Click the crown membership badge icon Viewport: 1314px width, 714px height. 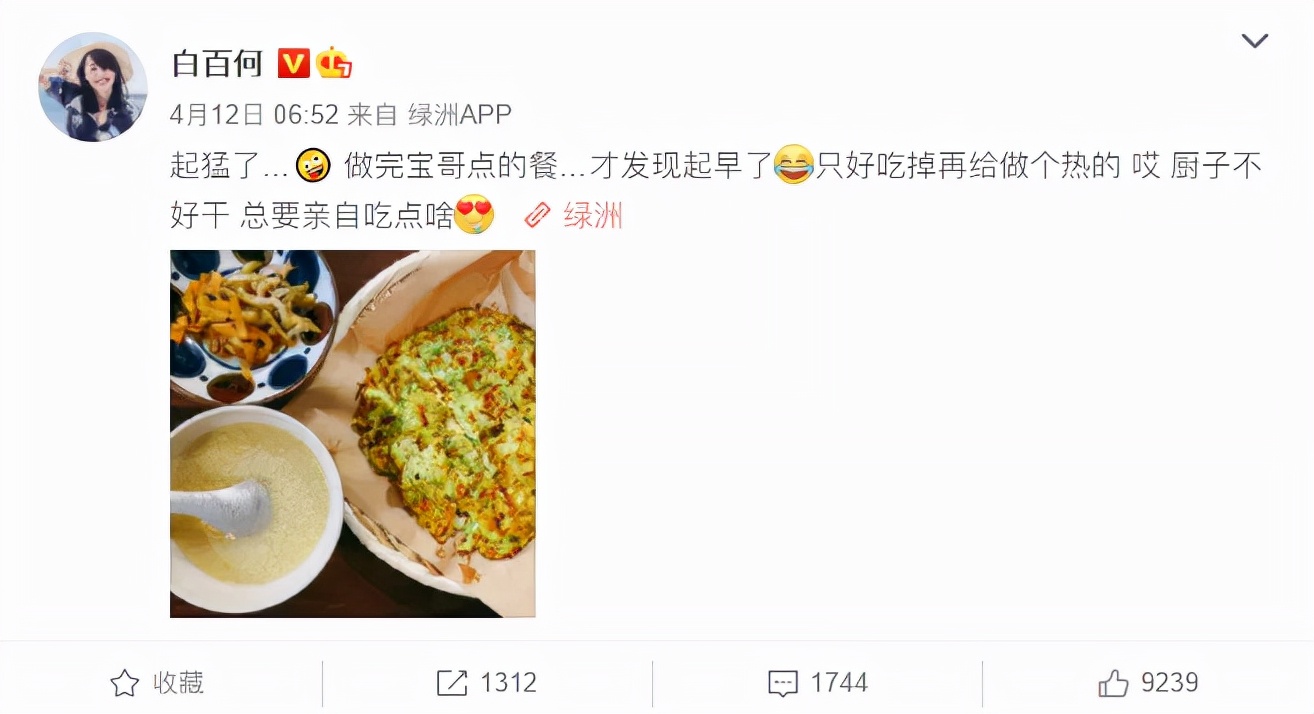pyautogui.click(x=335, y=63)
